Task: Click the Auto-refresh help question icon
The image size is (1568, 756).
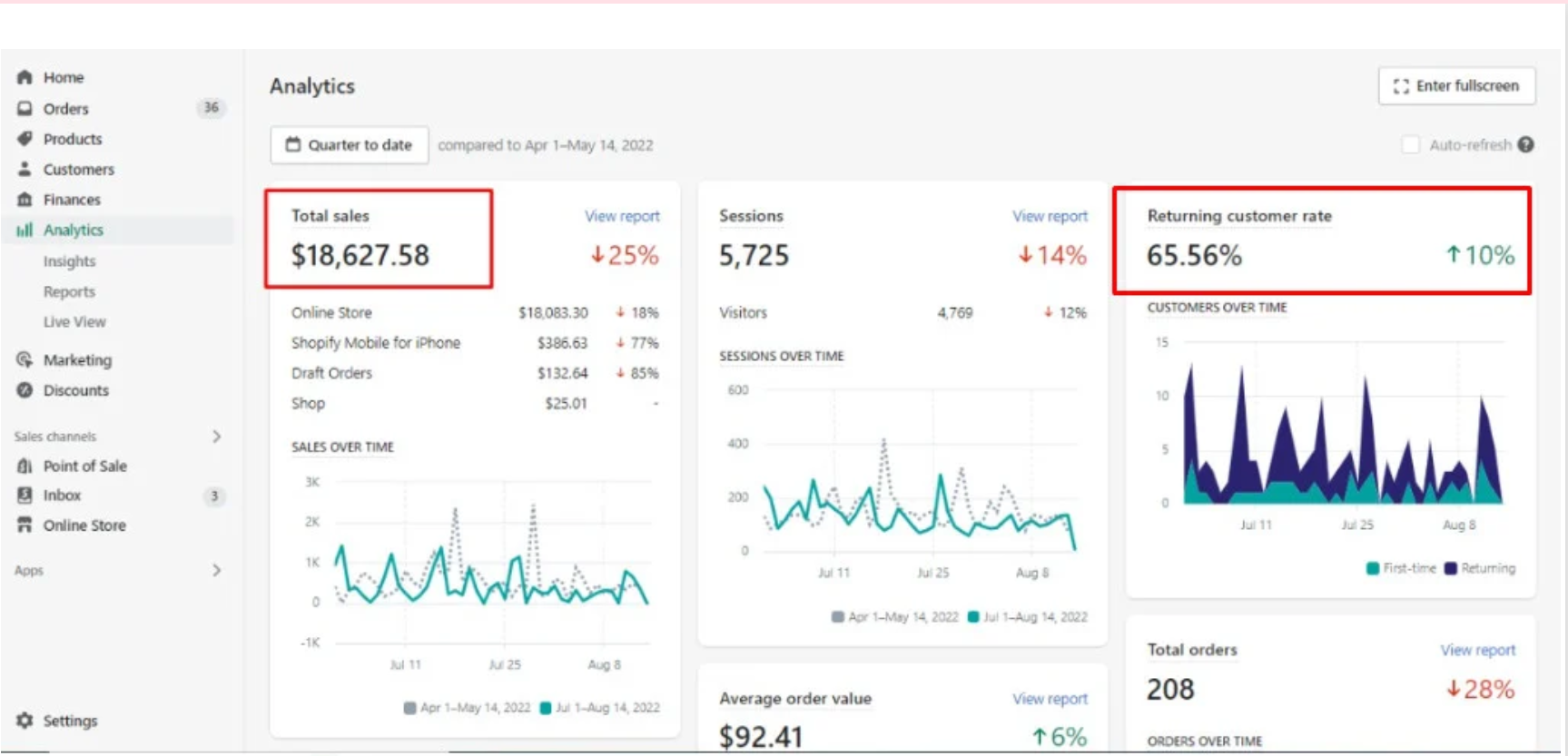Action: pyautogui.click(x=1526, y=144)
